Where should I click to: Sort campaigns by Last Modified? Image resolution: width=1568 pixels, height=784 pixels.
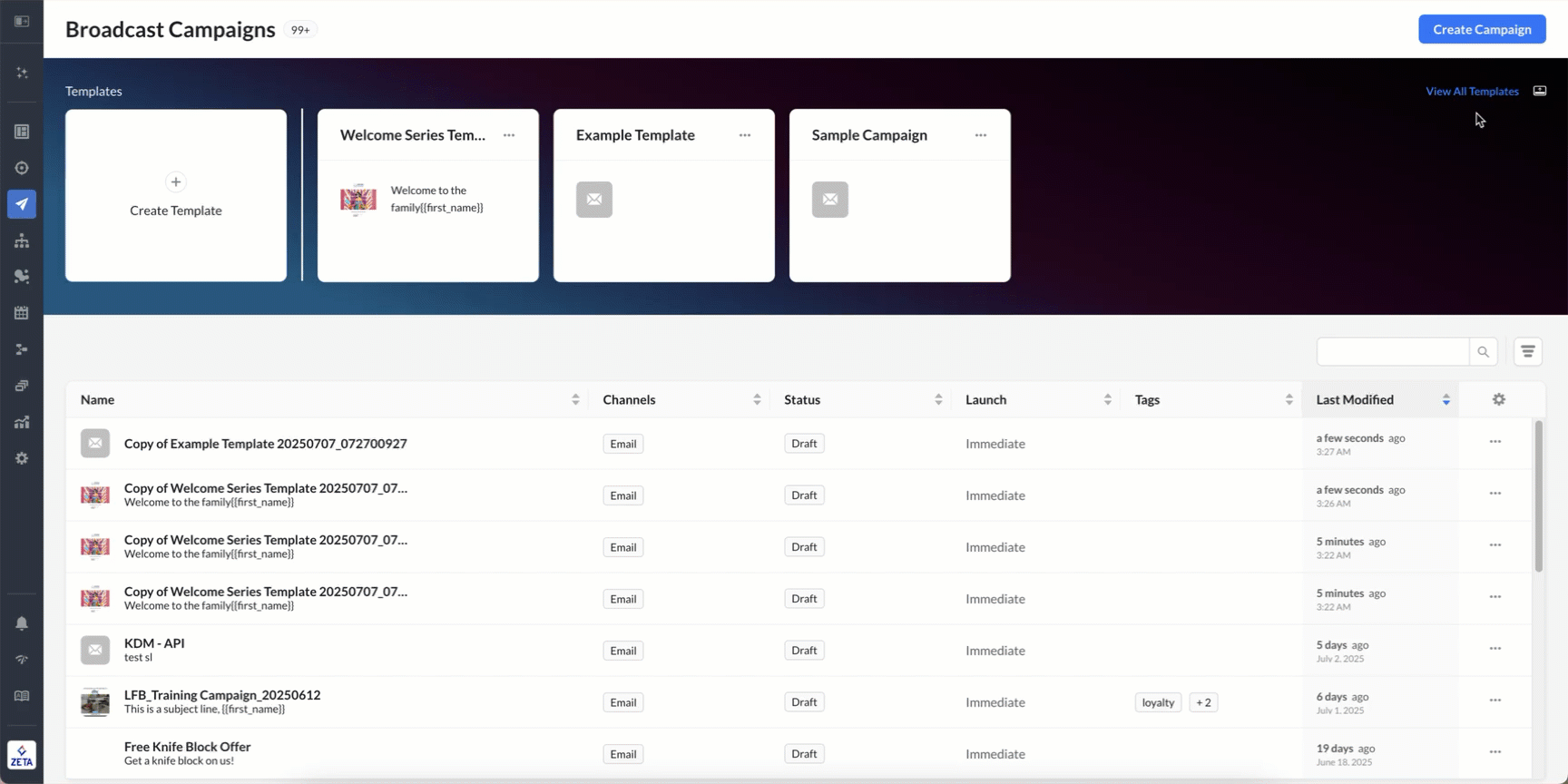point(1445,399)
